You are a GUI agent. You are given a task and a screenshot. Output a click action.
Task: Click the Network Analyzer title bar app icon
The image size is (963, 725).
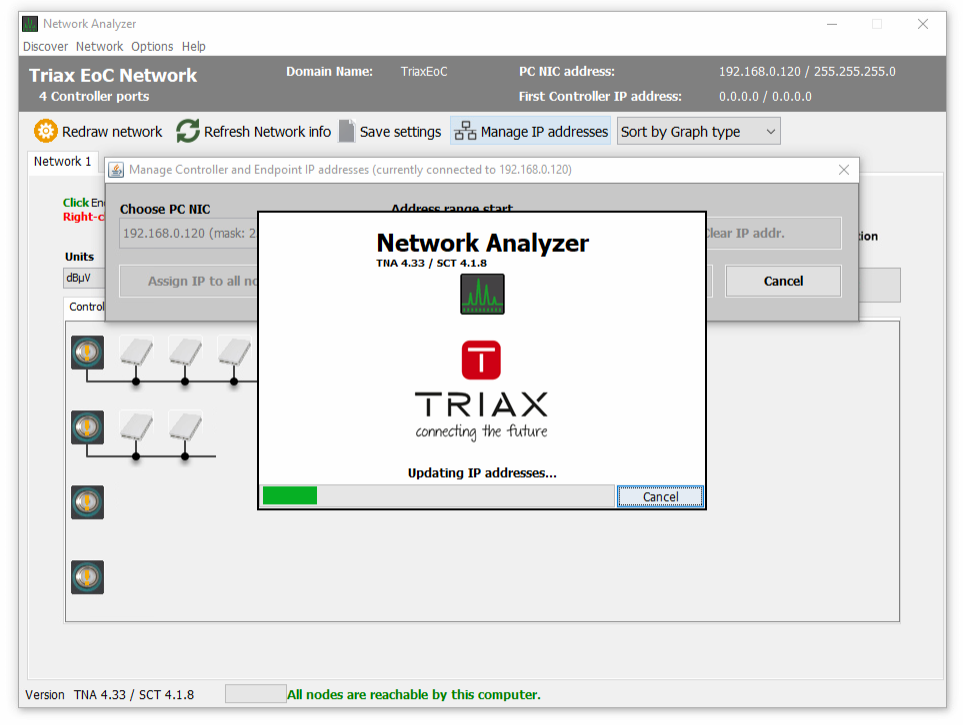30,24
